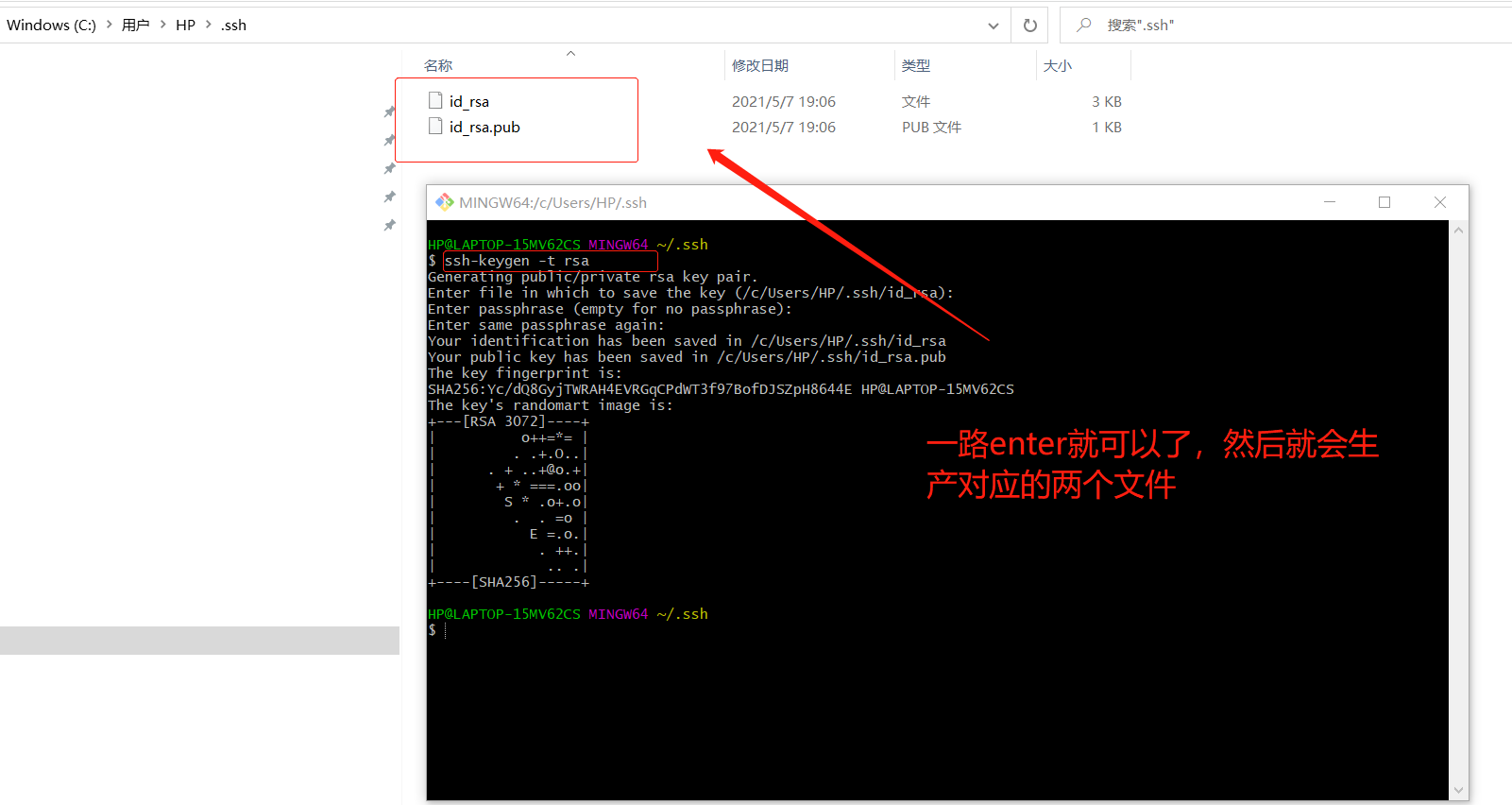Image resolution: width=1512 pixels, height=805 pixels.
Task: Click the terminal scrollbar down arrow
Action: [x=1459, y=791]
